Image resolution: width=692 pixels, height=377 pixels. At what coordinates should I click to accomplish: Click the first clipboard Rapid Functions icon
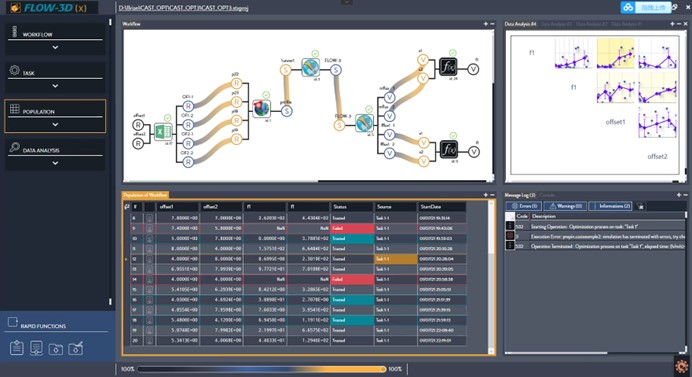coord(17,348)
